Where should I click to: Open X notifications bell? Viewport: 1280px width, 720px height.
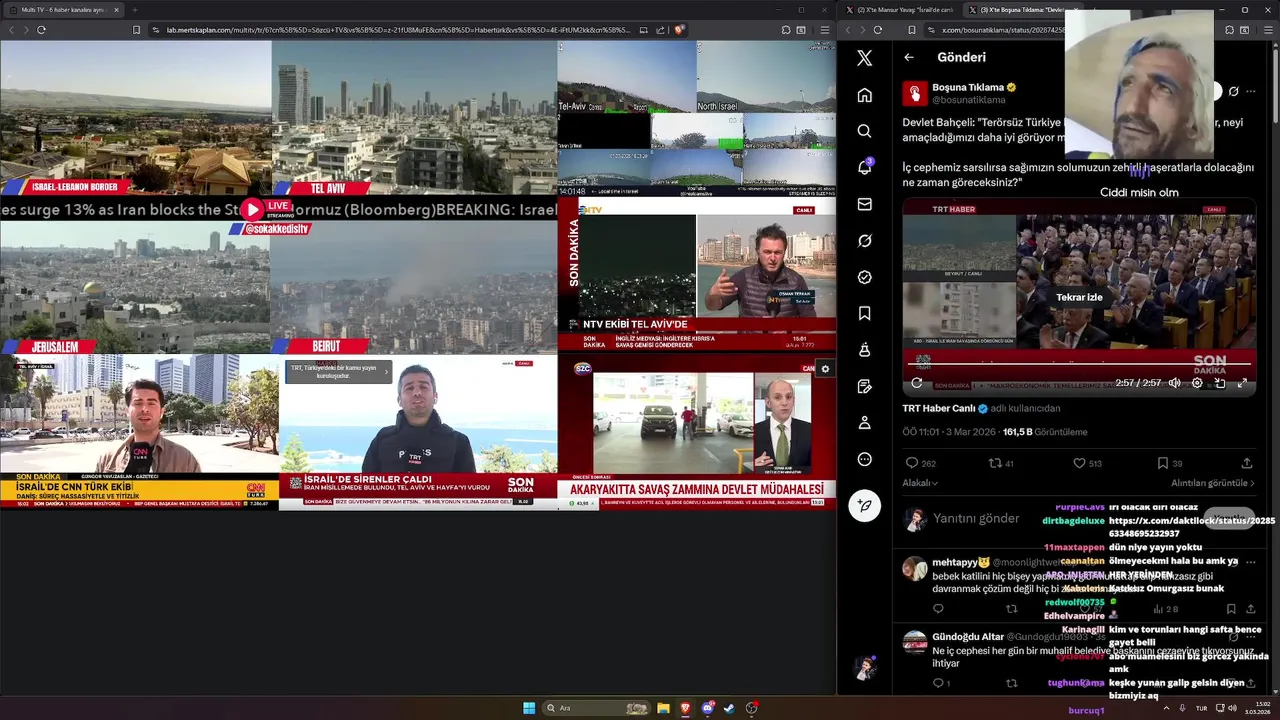(865, 167)
